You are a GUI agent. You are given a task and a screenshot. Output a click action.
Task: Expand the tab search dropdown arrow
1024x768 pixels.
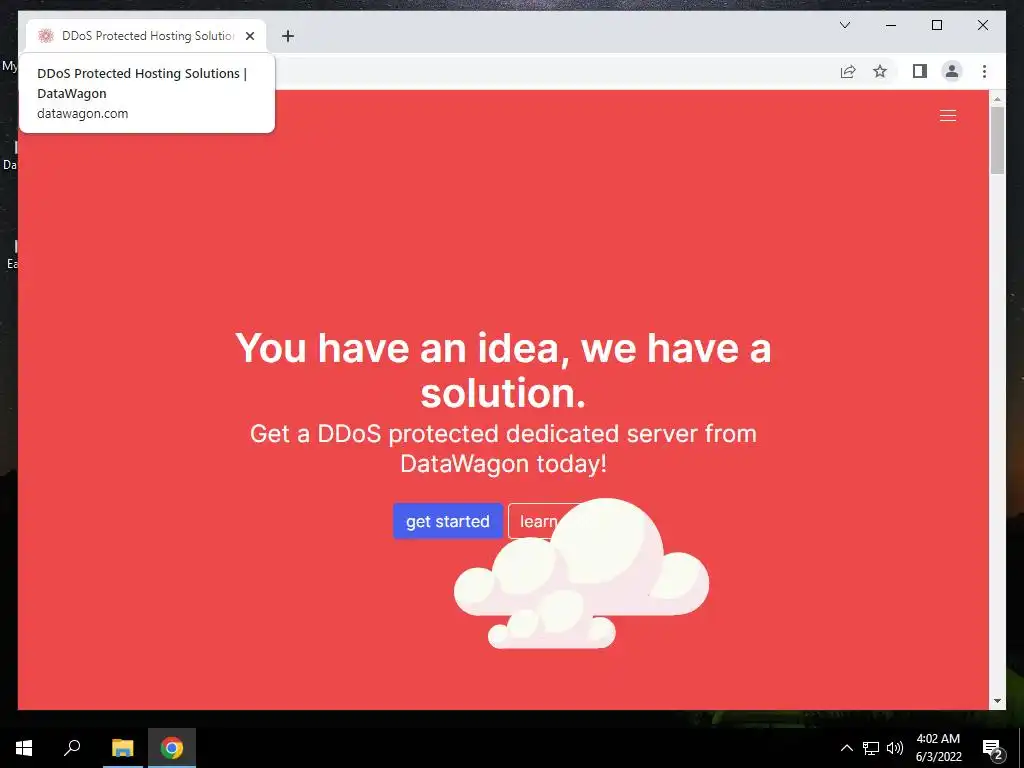pos(844,25)
